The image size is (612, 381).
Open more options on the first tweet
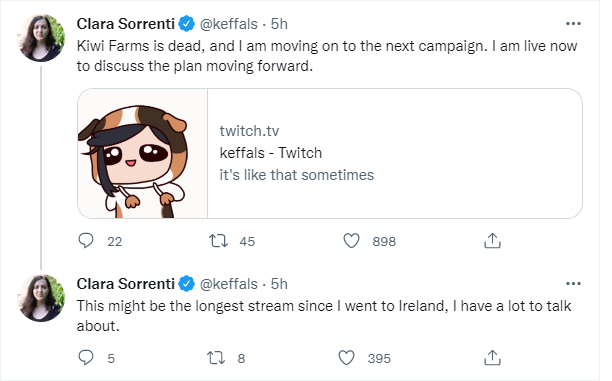pyautogui.click(x=573, y=24)
